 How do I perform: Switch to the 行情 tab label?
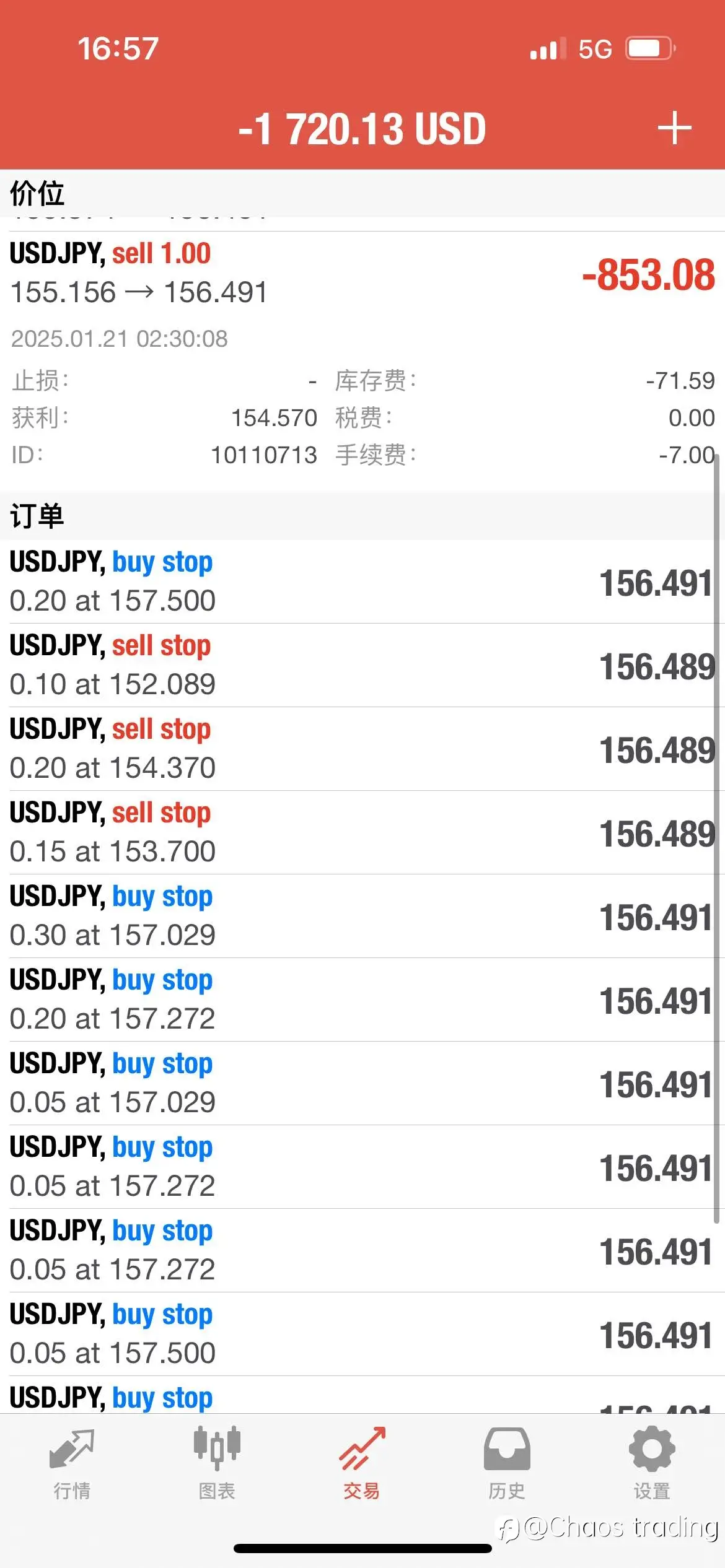coord(72,1491)
